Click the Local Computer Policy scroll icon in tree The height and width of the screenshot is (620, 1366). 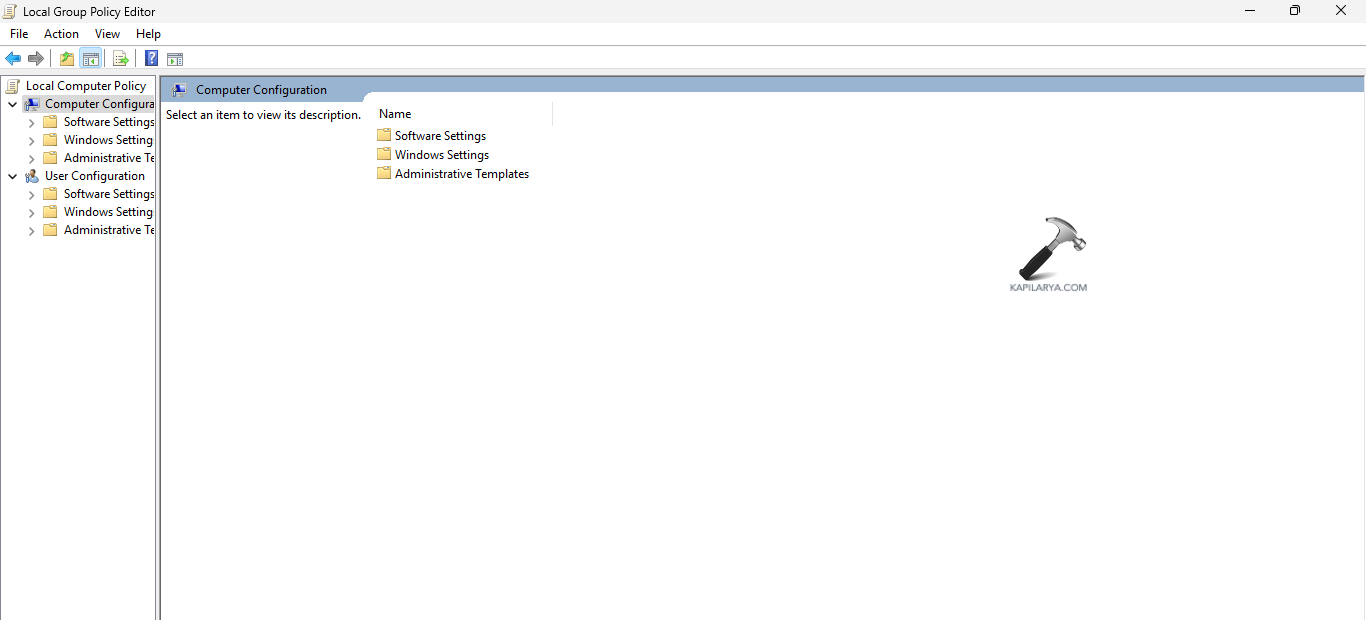pyautogui.click(x=13, y=86)
